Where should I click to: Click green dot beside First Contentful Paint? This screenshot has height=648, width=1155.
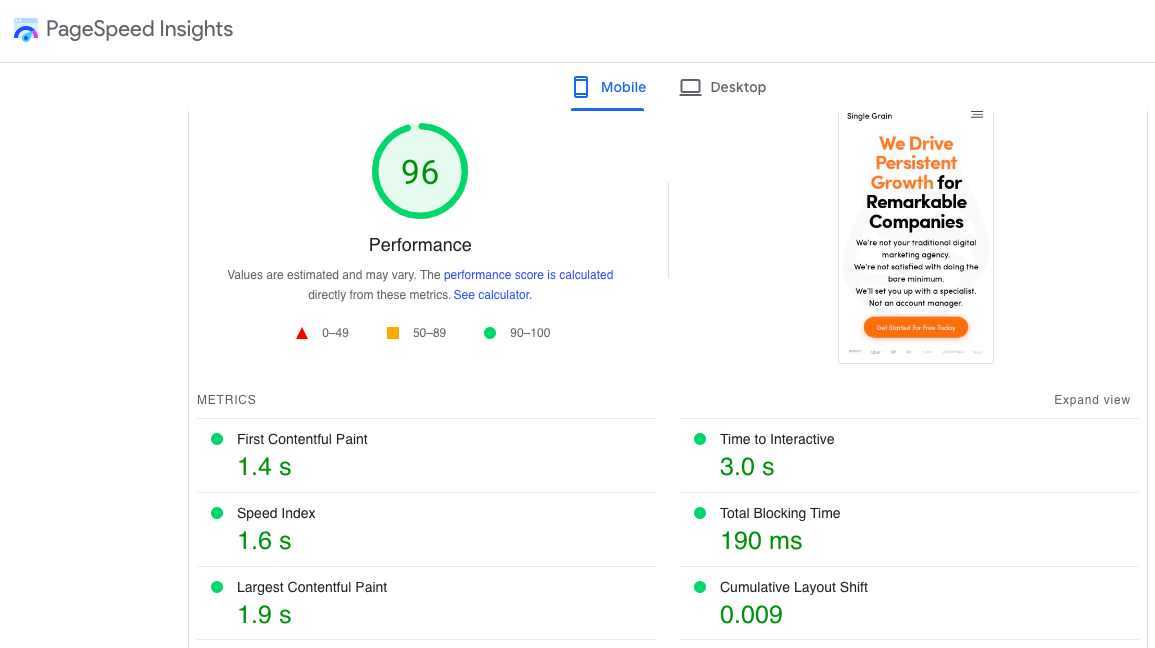click(x=216, y=439)
